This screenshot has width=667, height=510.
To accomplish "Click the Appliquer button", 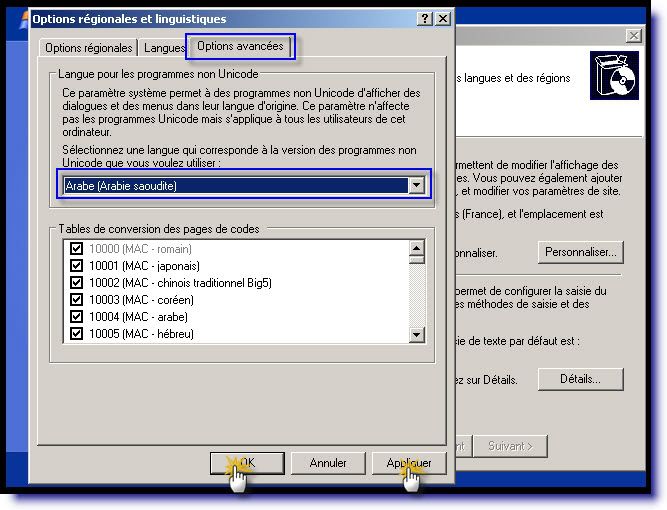I will click(408, 463).
